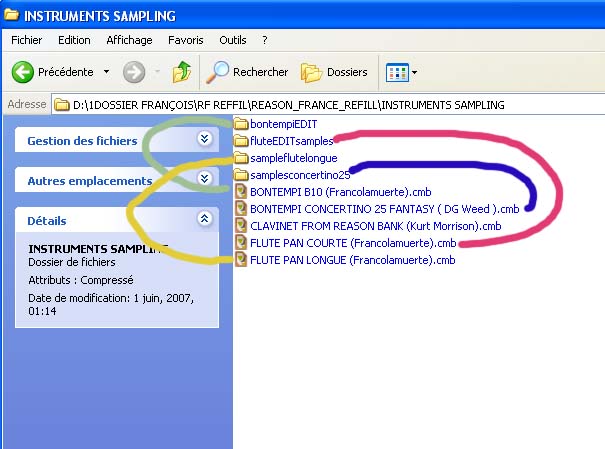Open the forward history dropdown arrow
The height and width of the screenshot is (449, 605).
(157, 72)
